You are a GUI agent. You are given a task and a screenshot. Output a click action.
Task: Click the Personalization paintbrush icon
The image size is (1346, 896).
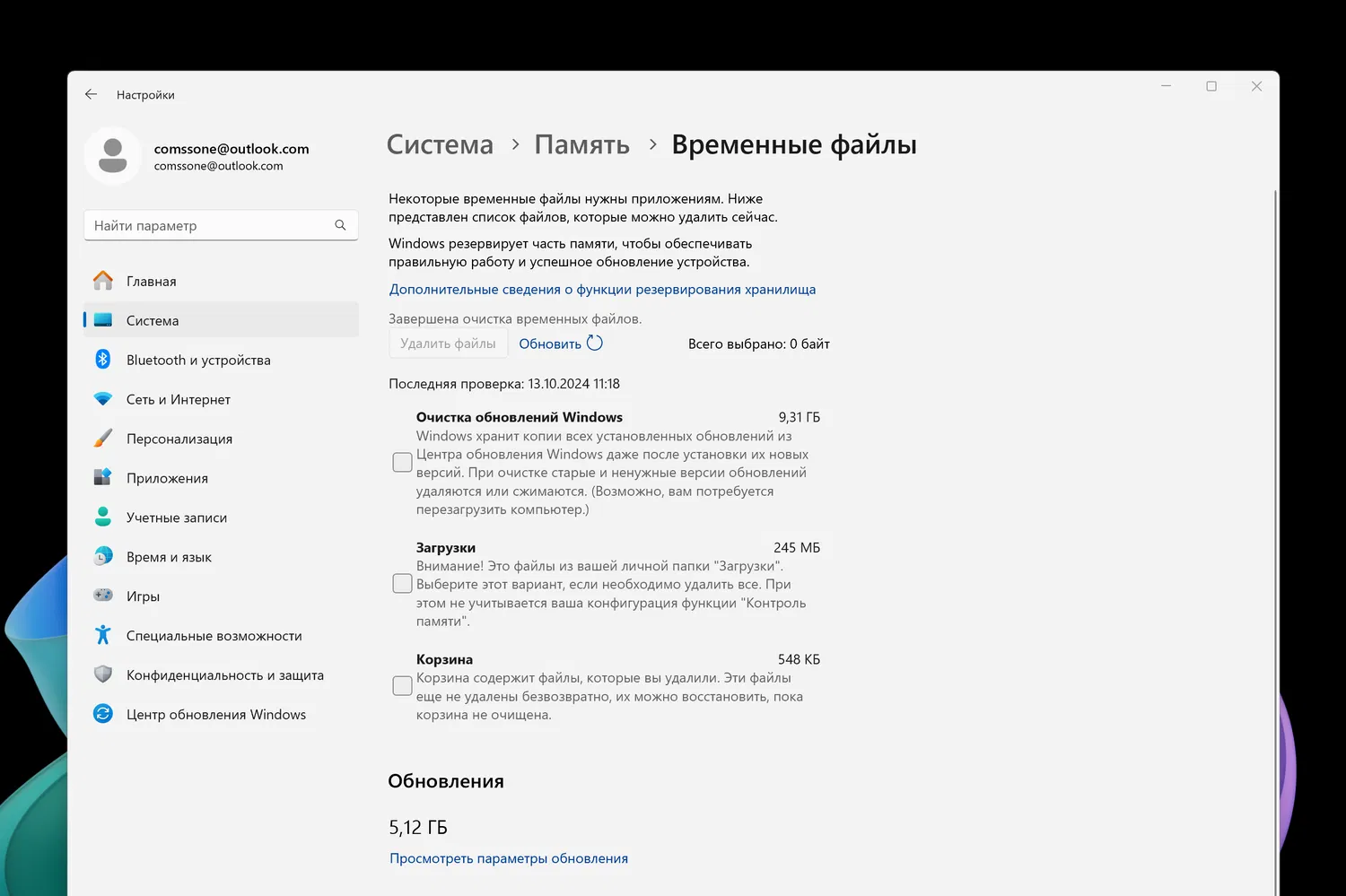(103, 439)
